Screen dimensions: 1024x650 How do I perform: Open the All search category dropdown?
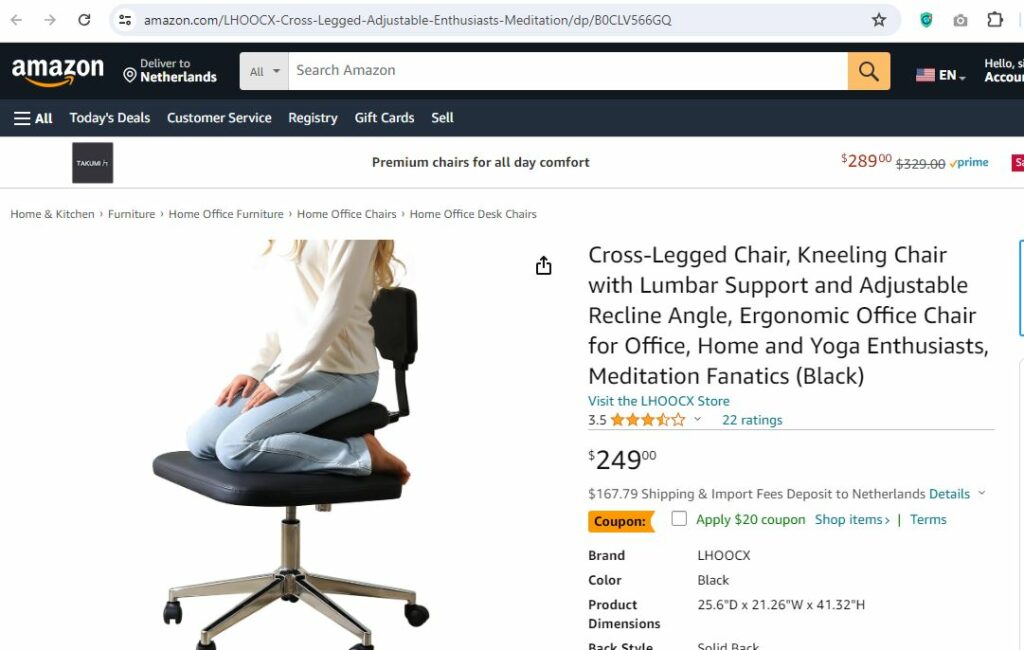point(264,71)
